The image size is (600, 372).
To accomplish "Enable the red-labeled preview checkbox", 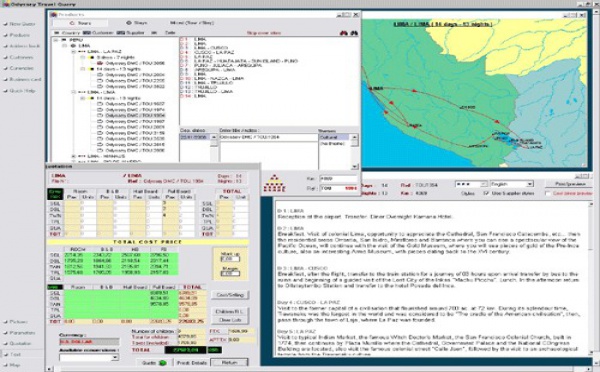I will coord(548,193).
